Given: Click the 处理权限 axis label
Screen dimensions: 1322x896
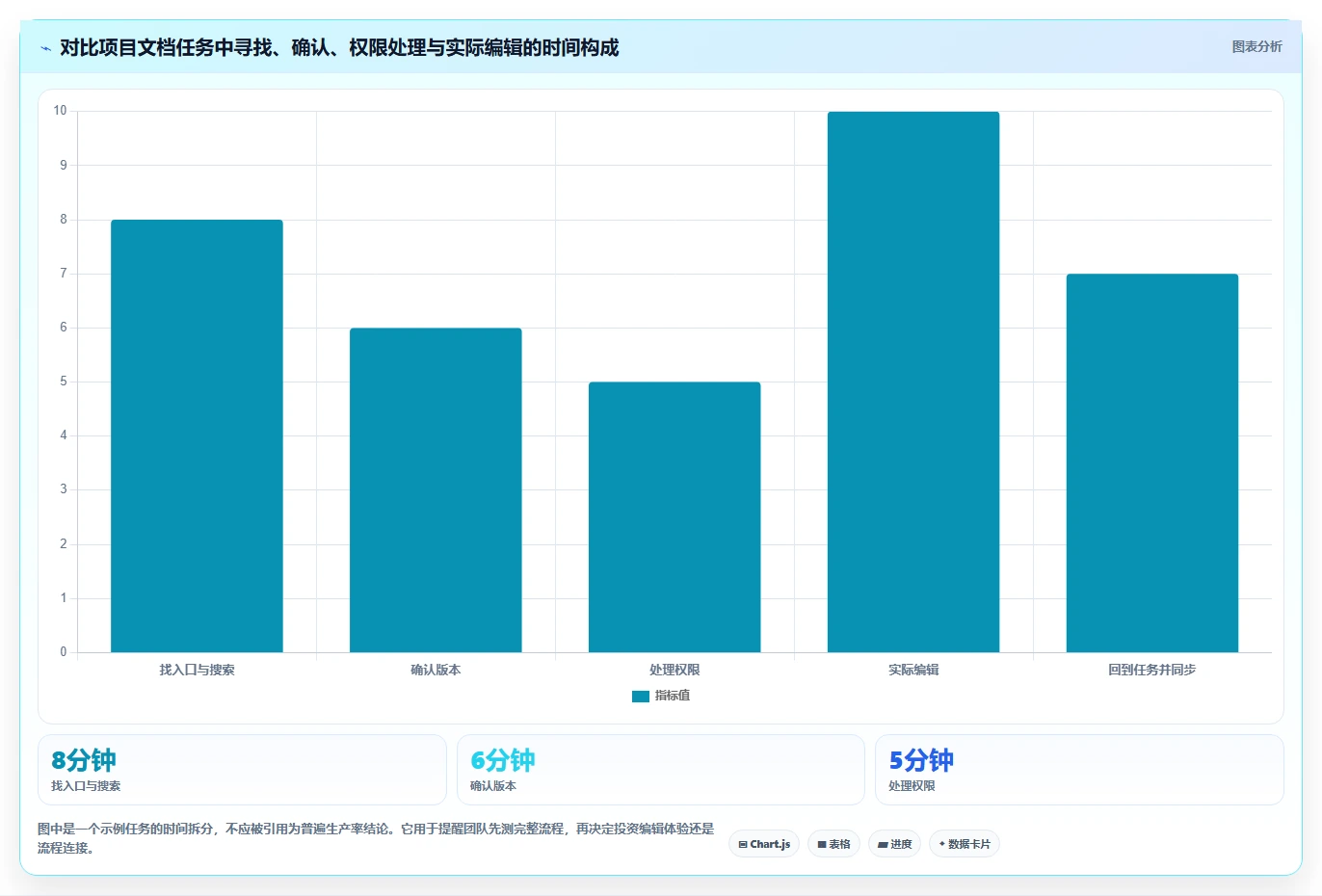Looking at the screenshot, I should [x=674, y=670].
